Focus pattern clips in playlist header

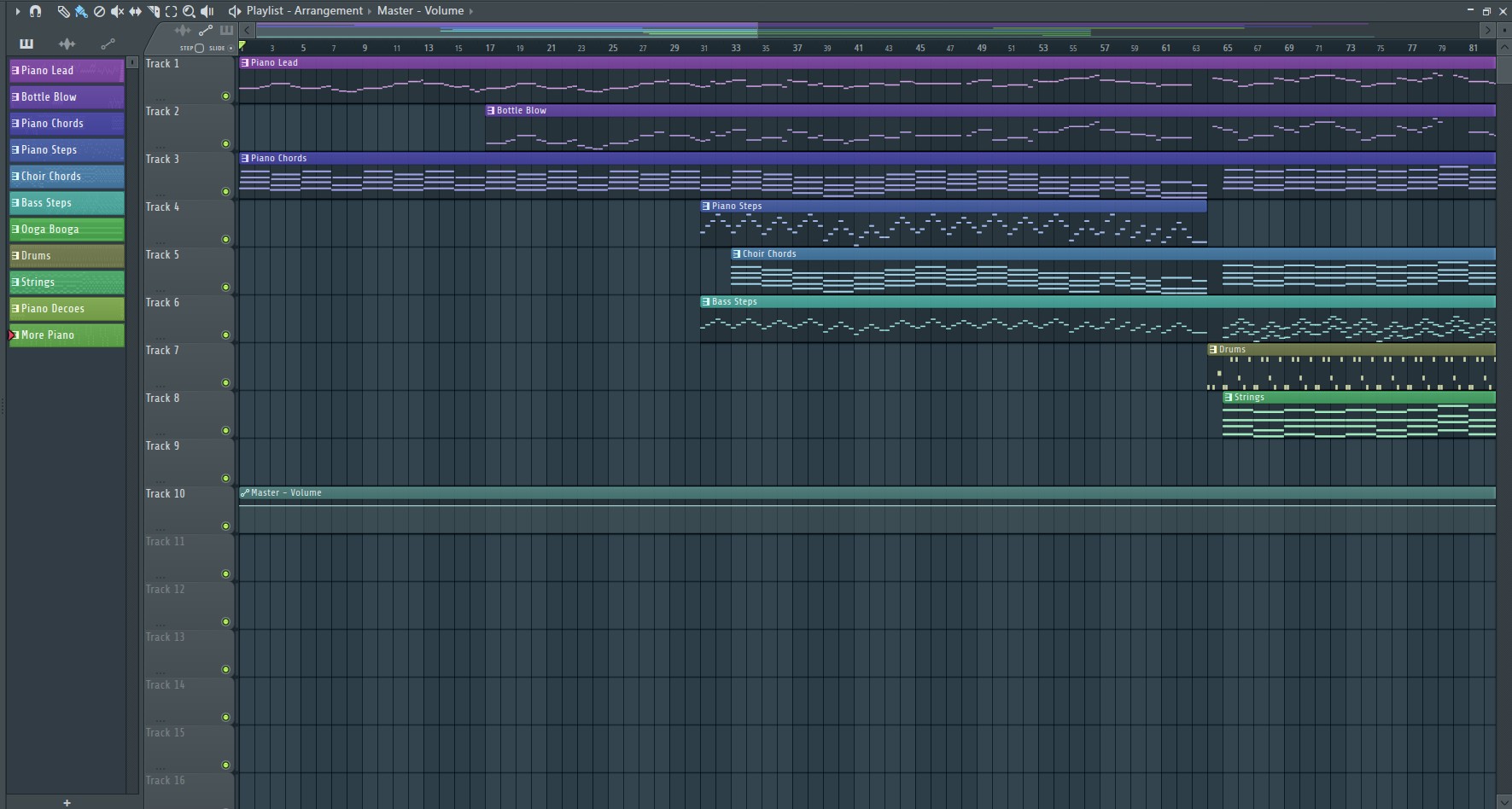point(226,30)
